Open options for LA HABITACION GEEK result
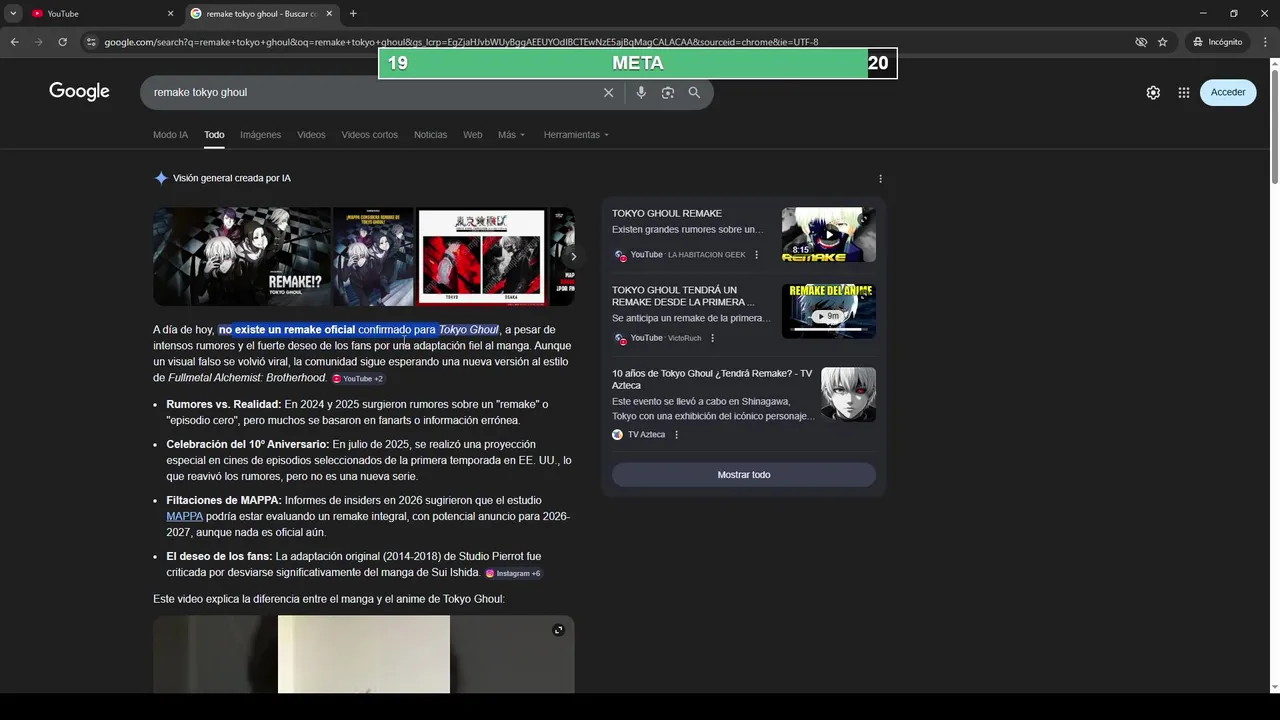The image size is (1280, 720). point(756,255)
